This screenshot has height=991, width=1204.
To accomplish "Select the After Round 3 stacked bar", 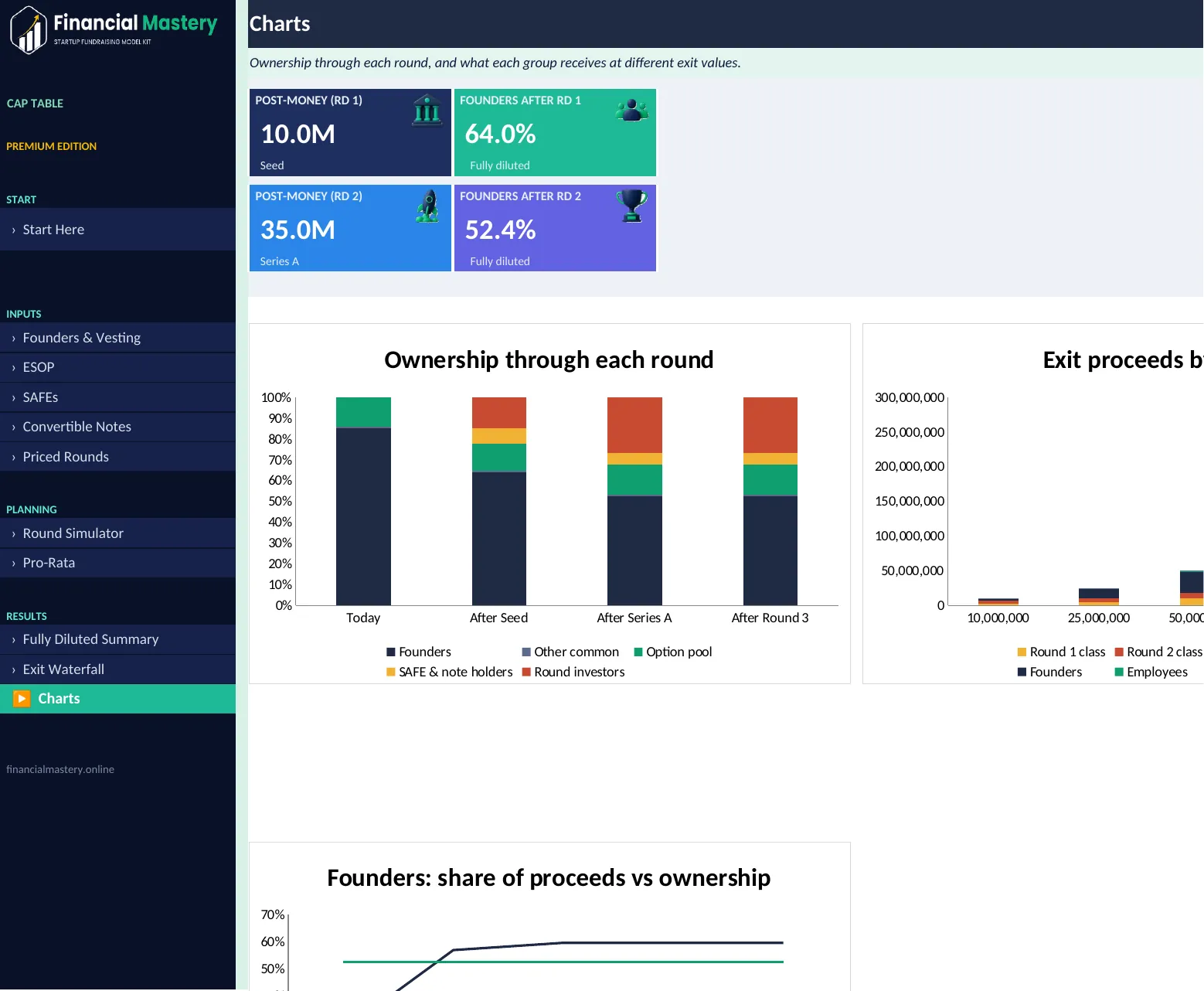I will tap(770, 502).
